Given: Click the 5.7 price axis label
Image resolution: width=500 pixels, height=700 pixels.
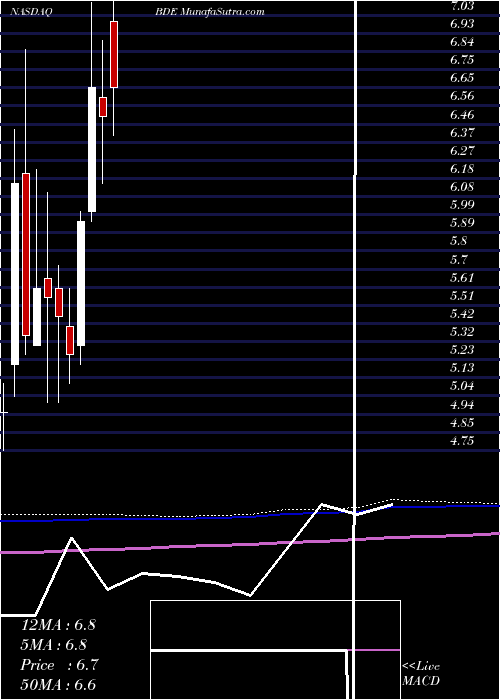Looking at the screenshot, I should point(458,259).
